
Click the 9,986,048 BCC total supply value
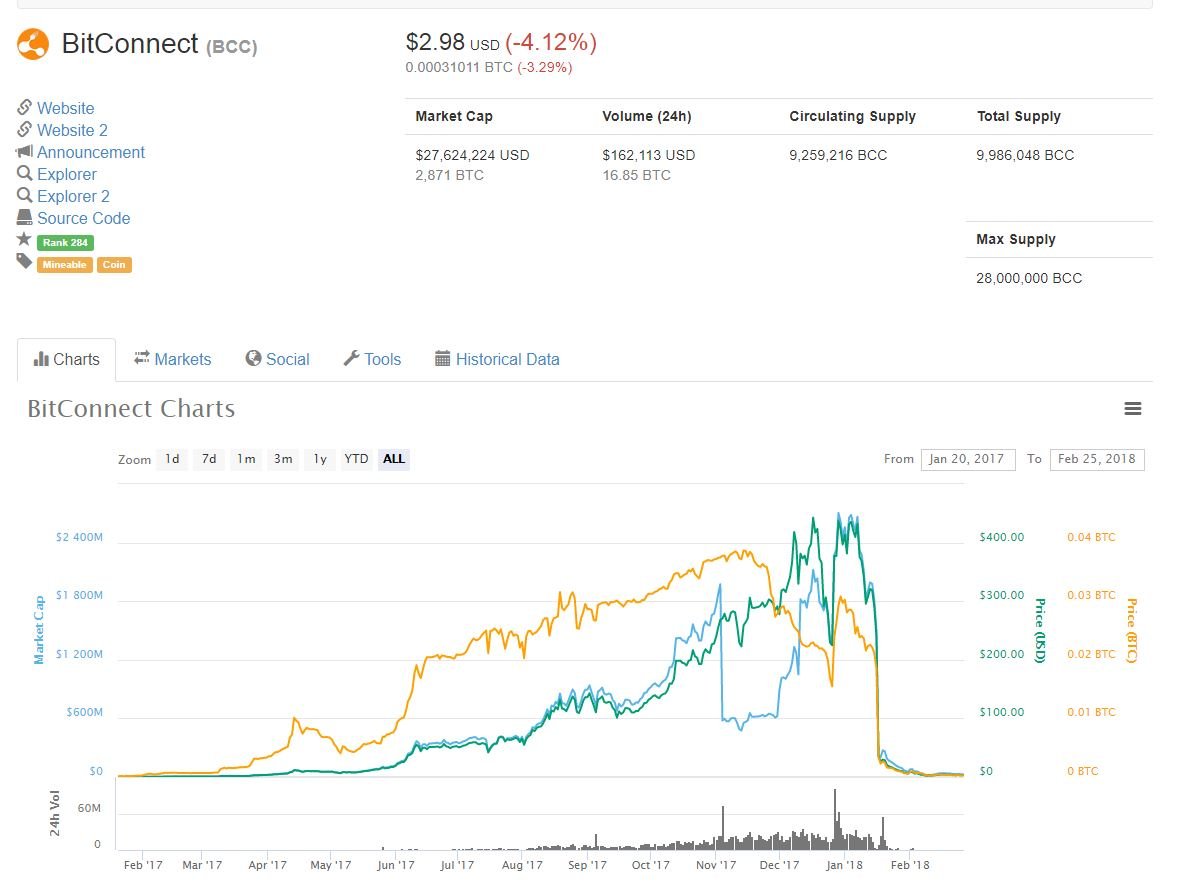1025,155
